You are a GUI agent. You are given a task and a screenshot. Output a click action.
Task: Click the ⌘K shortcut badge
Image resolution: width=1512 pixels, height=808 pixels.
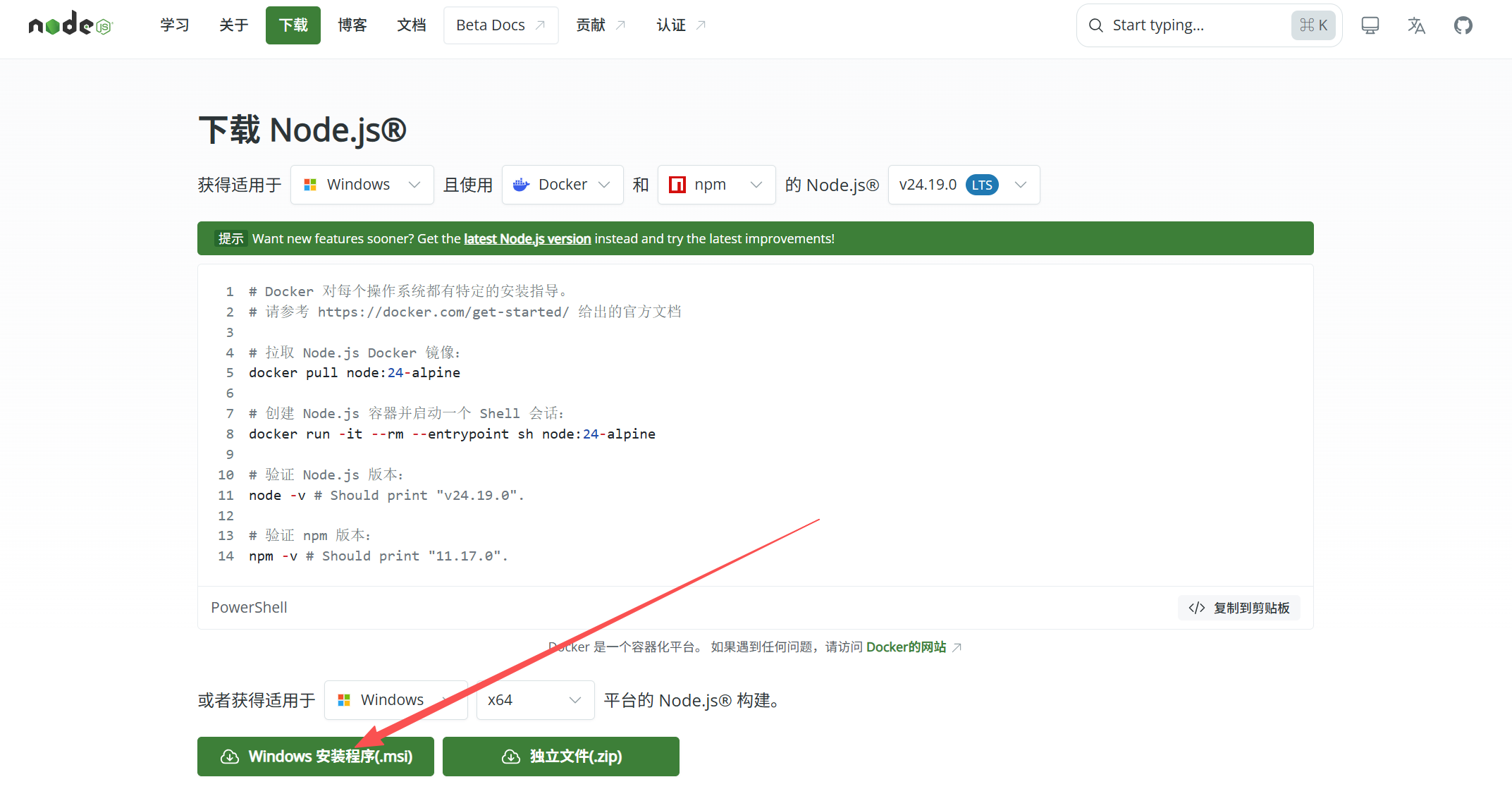pyautogui.click(x=1313, y=25)
